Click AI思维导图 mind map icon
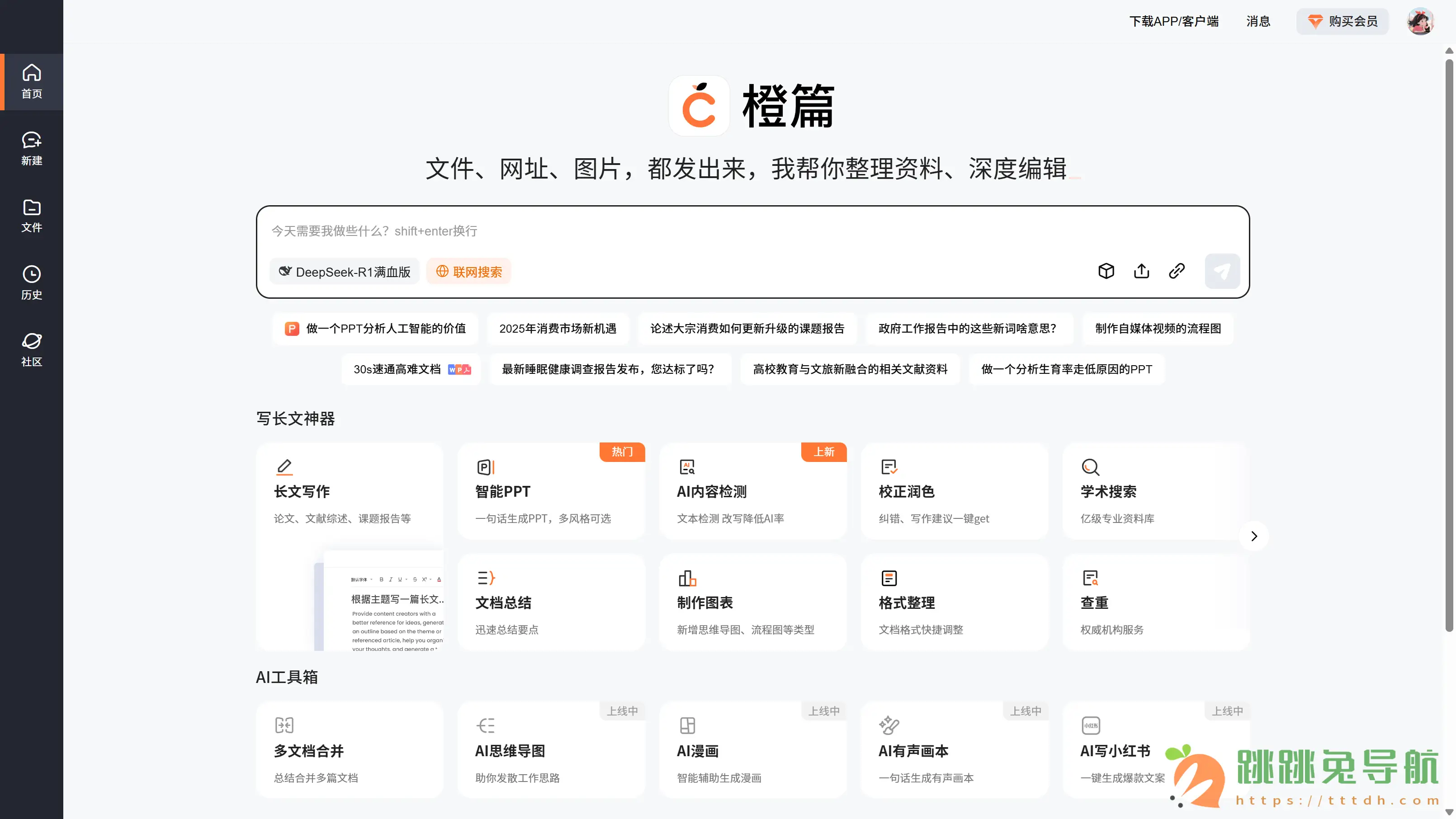This screenshot has height=819, width=1456. (486, 725)
